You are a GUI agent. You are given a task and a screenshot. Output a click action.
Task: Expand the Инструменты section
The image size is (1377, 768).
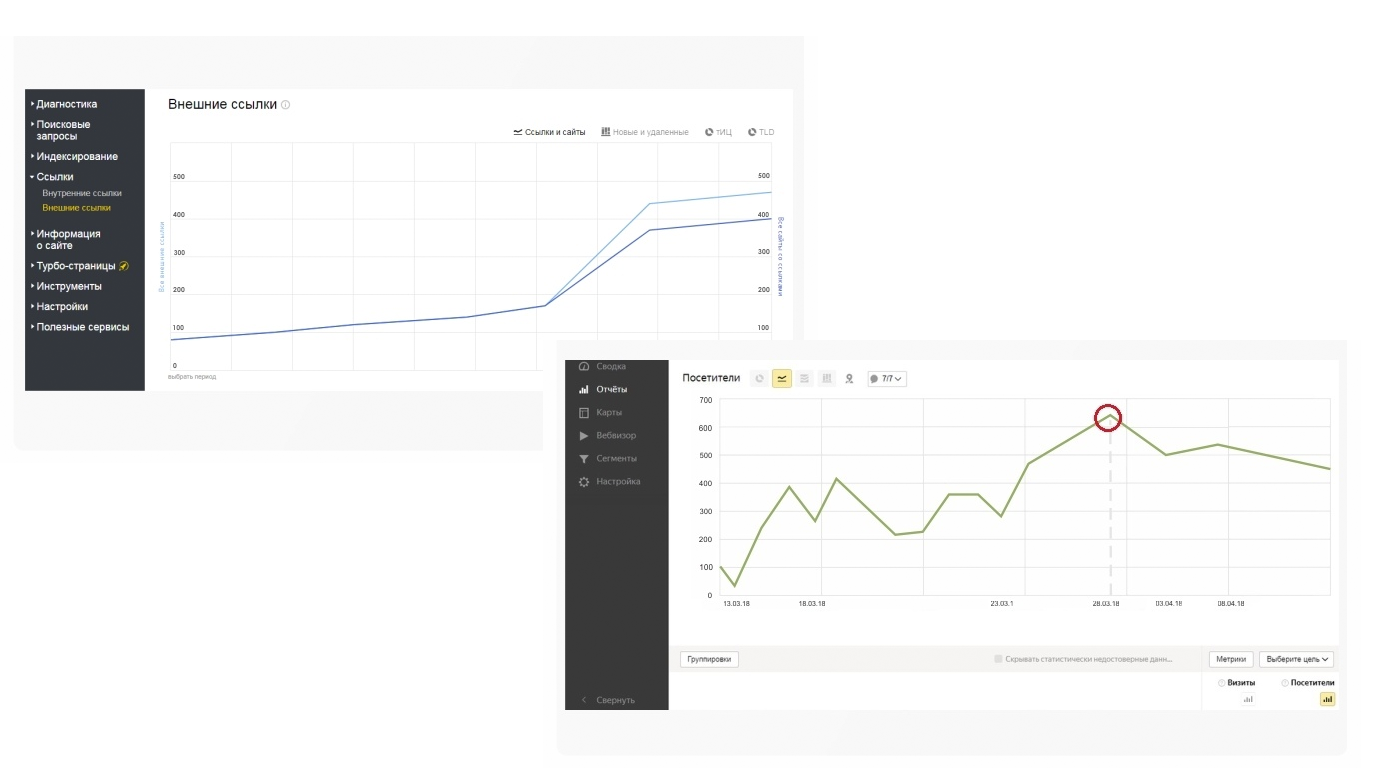66,286
